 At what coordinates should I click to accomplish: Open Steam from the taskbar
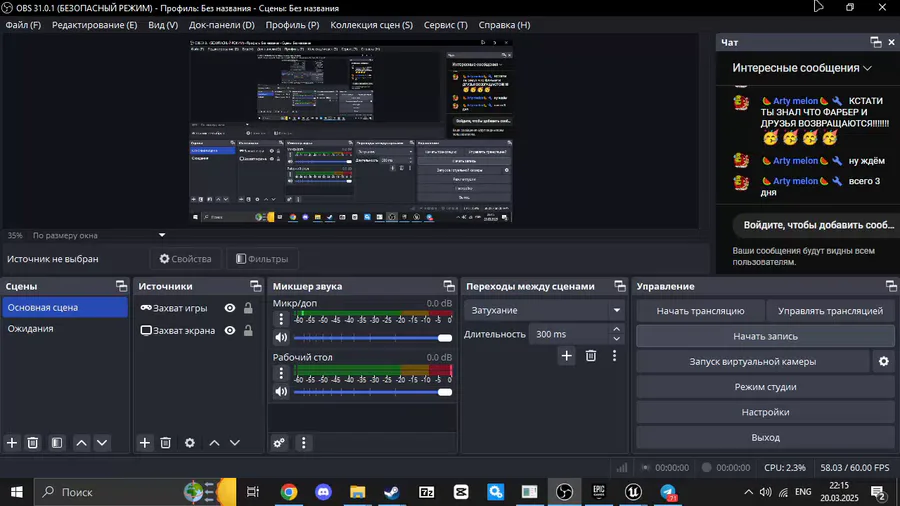392,492
